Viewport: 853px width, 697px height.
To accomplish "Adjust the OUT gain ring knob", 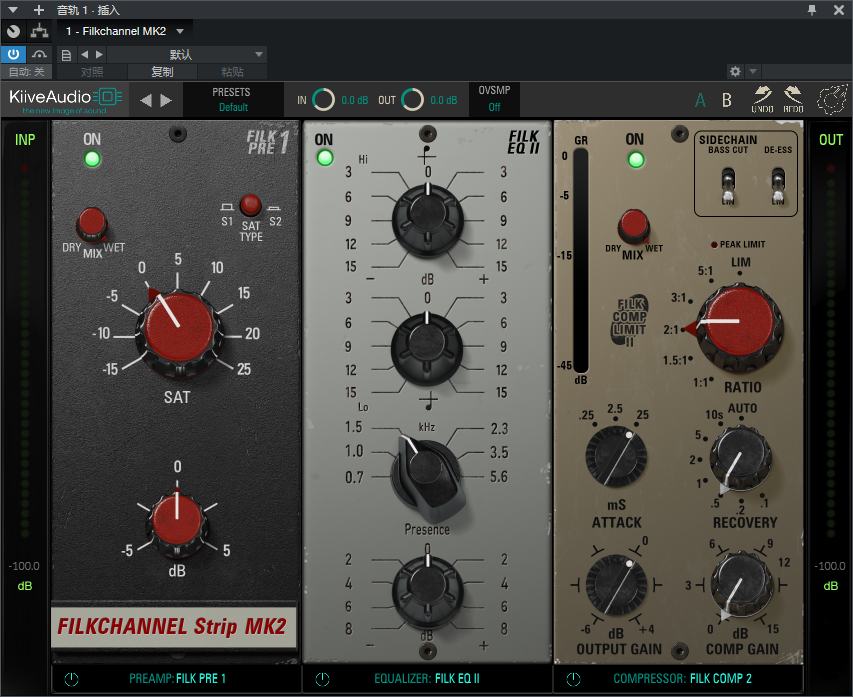I will [412, 100].
